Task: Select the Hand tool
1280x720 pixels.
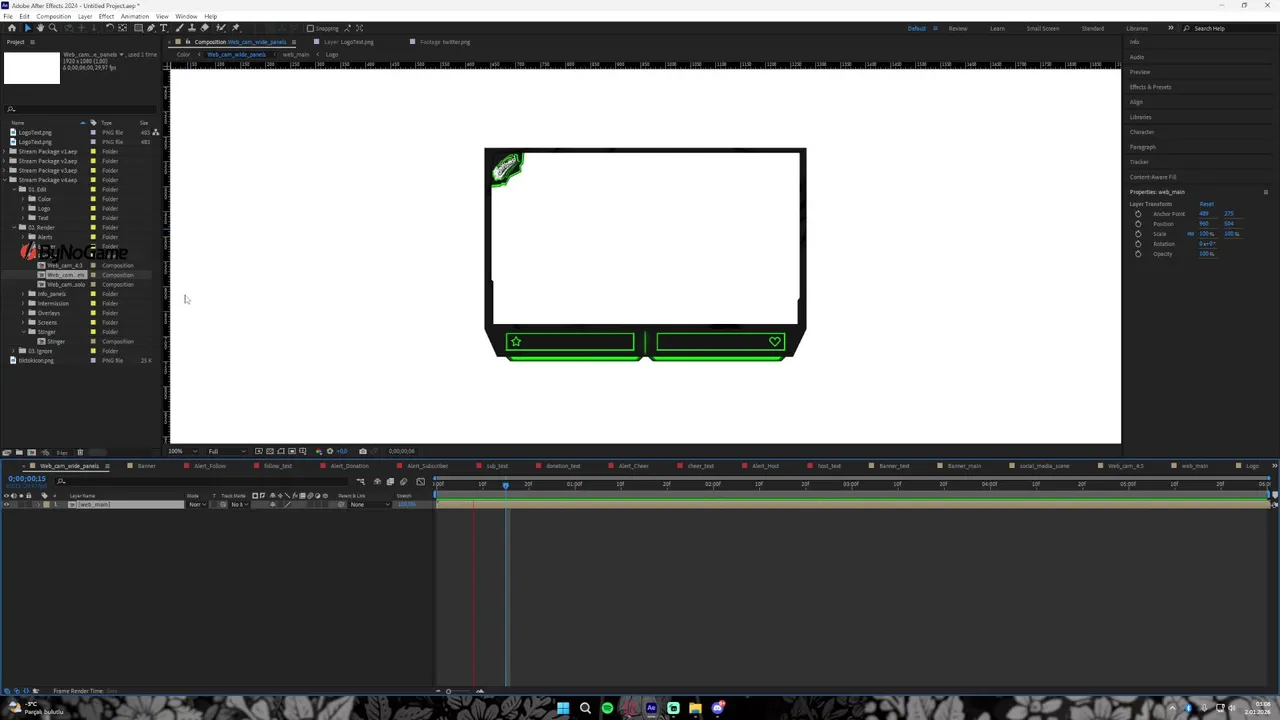Action: click(x=40, y=28)
